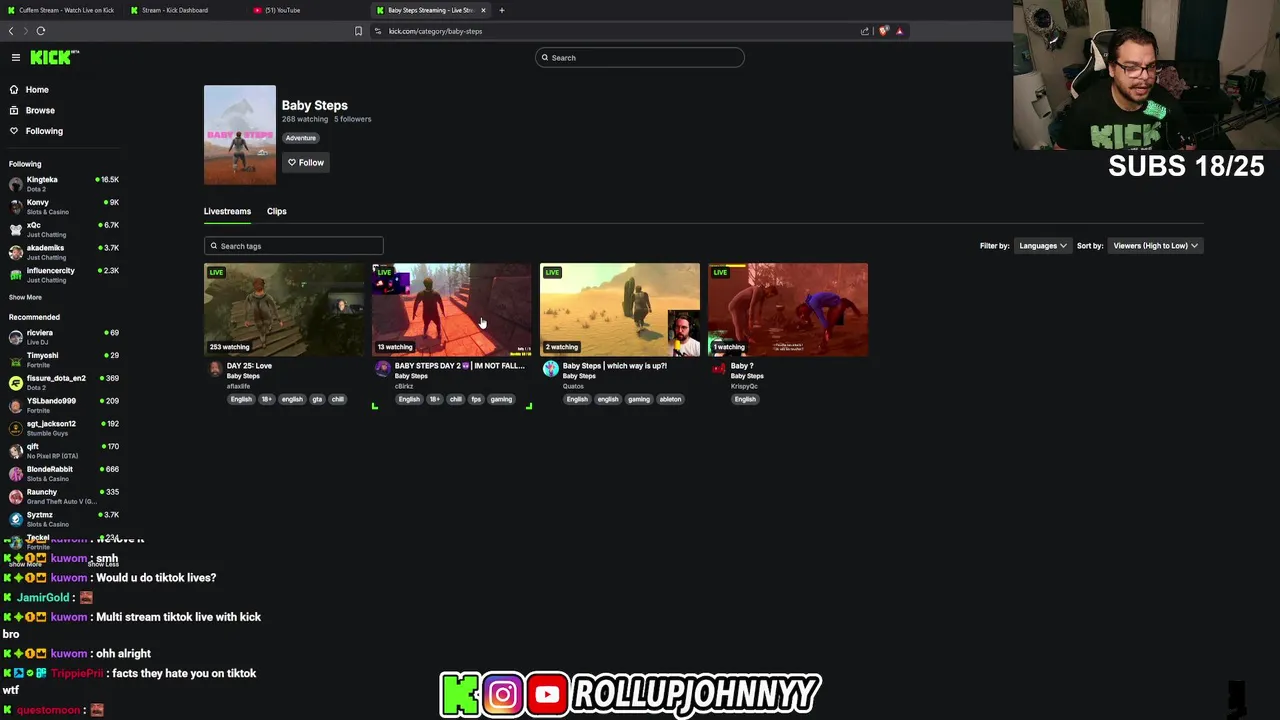Open Browse in the sidebar
The width and height of the screenshot is (1280, 720).
[40, 110]
